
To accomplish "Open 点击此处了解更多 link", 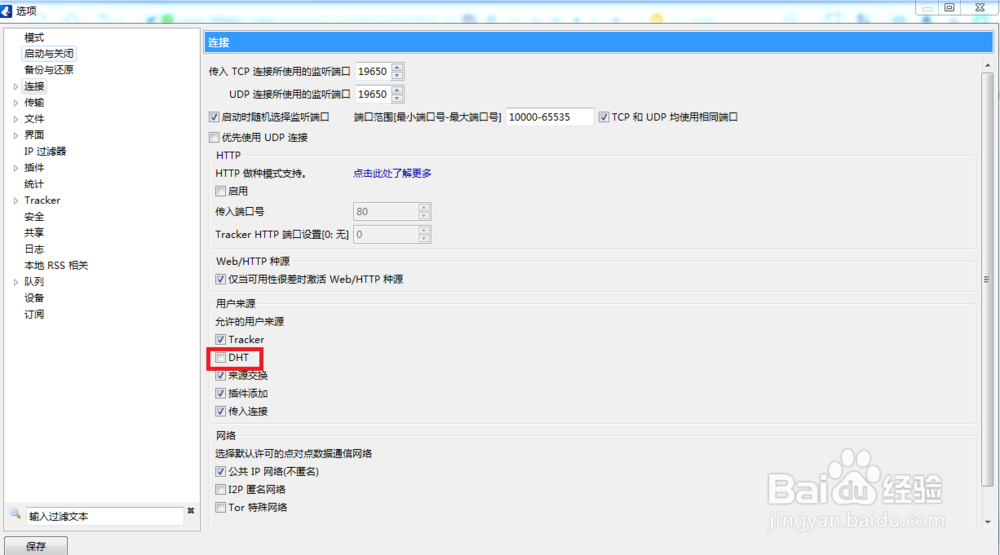I will tap(392, 174).
